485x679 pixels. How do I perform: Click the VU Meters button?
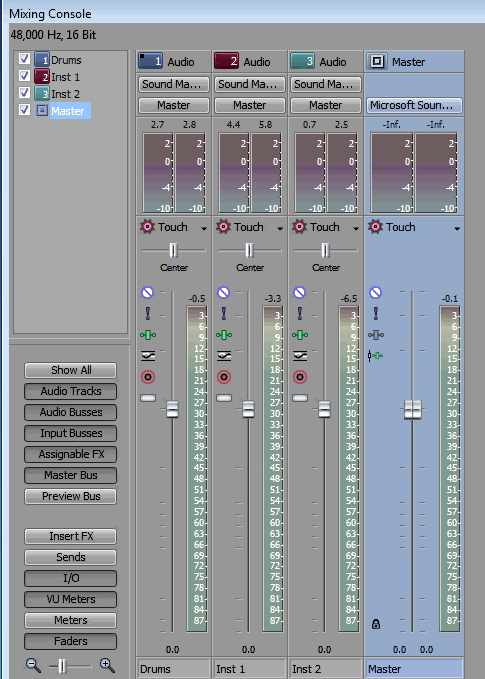click(71, 599)
